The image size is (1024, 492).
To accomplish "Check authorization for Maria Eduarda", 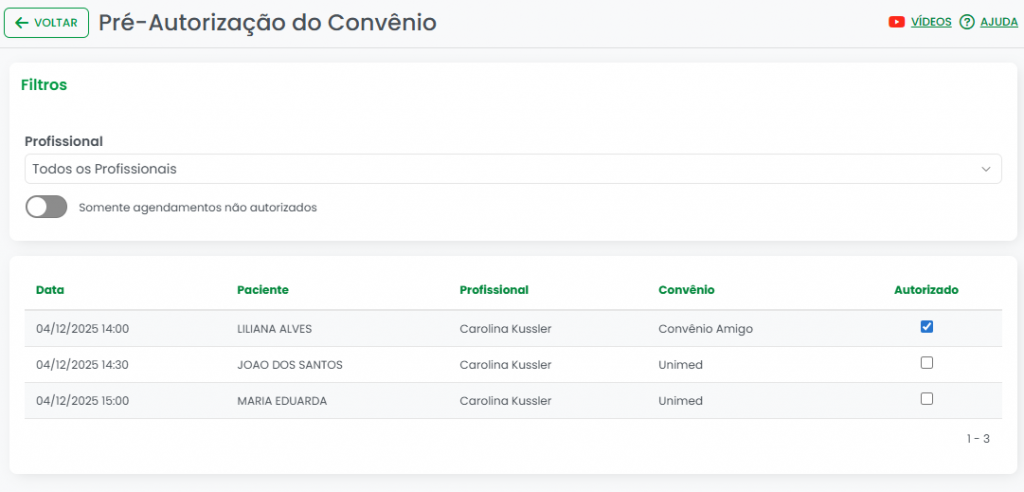I will [x=927, y=399].
